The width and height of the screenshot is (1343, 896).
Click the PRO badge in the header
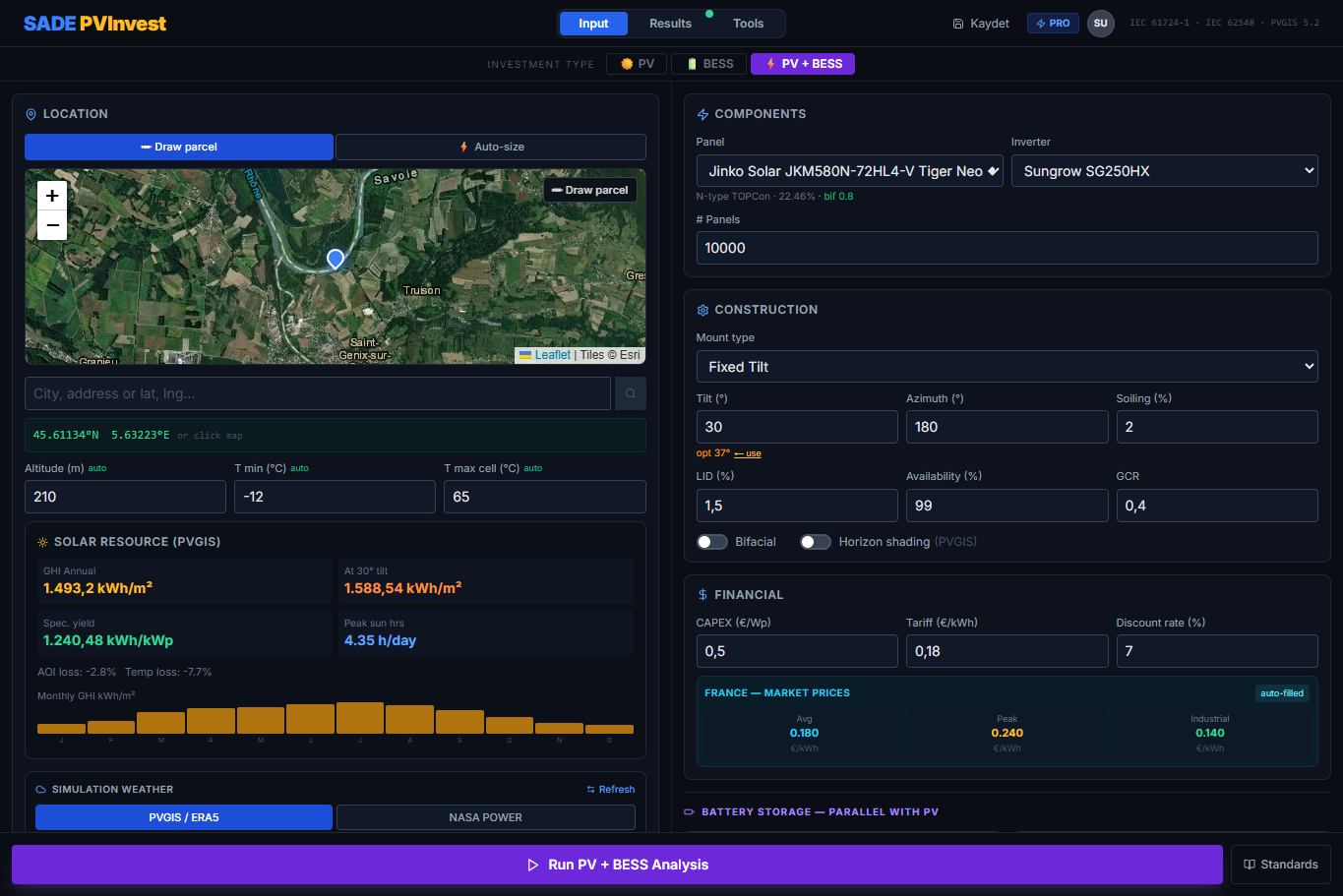[1053, 24]
